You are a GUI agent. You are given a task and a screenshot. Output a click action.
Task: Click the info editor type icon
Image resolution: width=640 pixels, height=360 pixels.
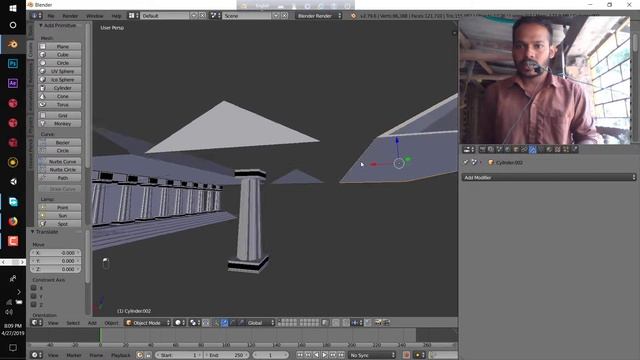36,16
